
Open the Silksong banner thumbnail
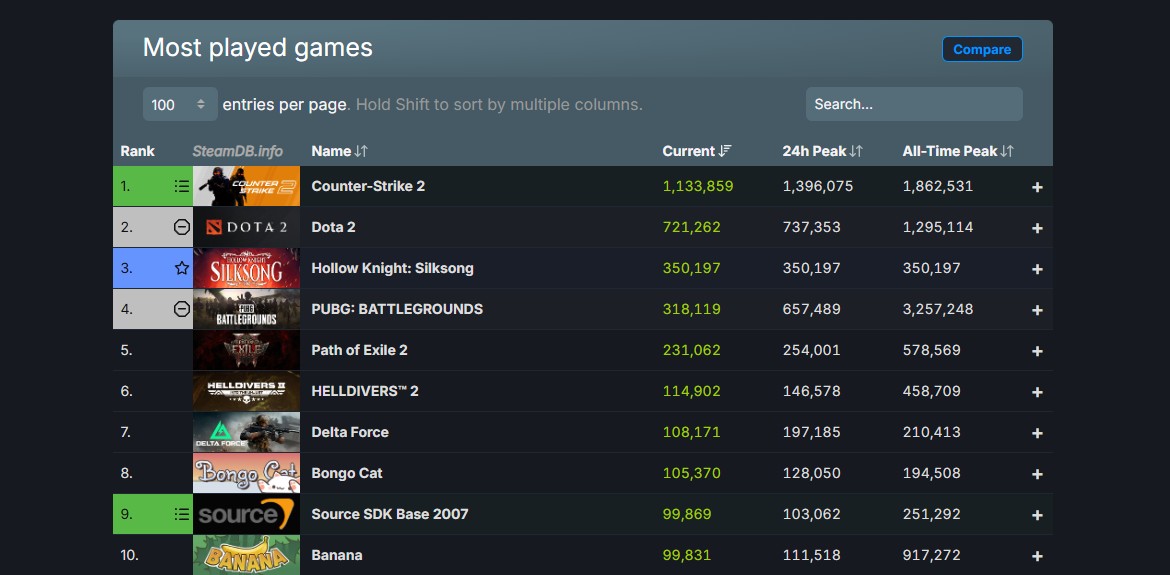(x=246, y=268)
